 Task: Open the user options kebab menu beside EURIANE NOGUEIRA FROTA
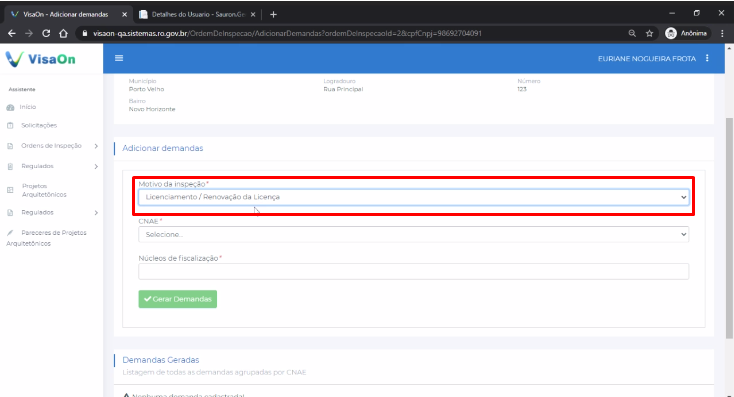click(707, 58)
